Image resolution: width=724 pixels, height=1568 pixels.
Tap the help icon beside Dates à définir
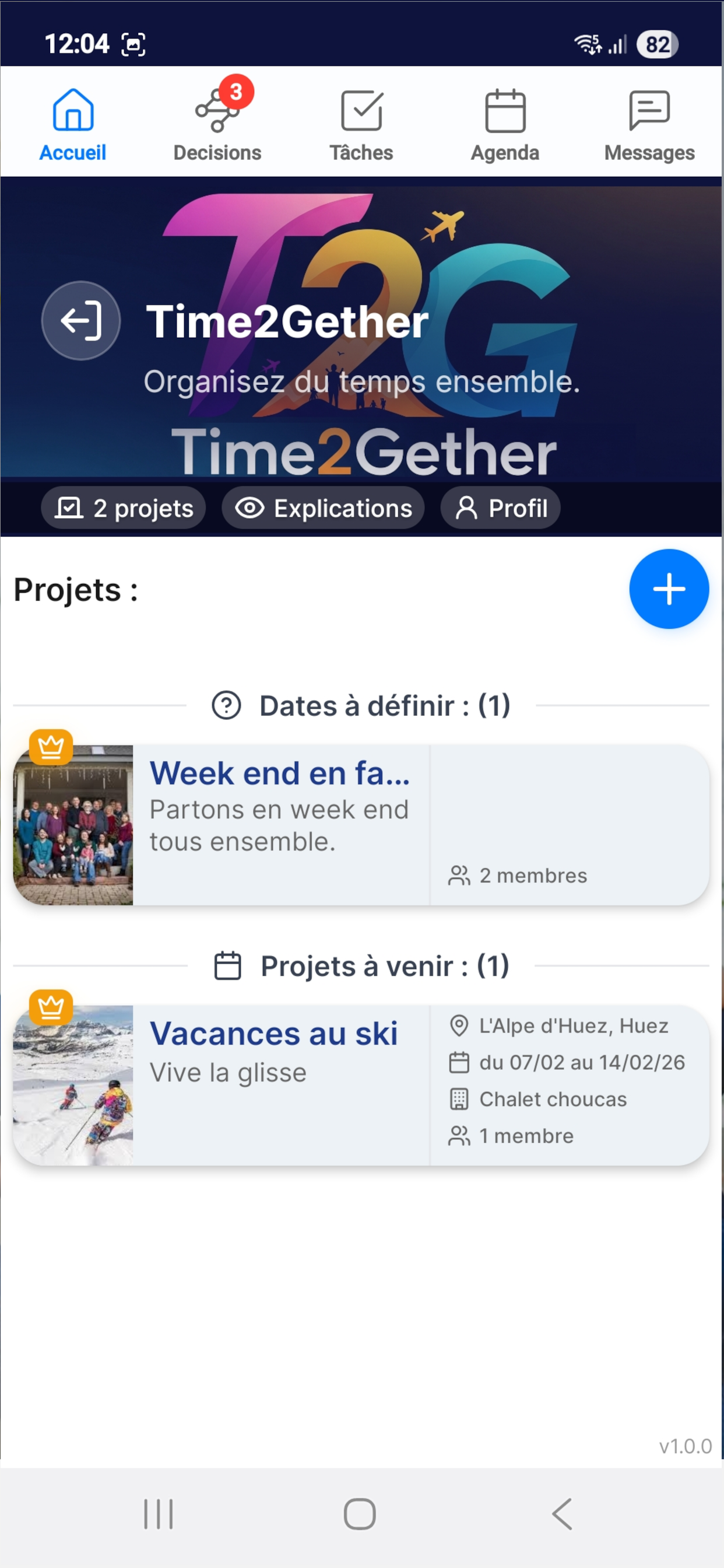226,706
